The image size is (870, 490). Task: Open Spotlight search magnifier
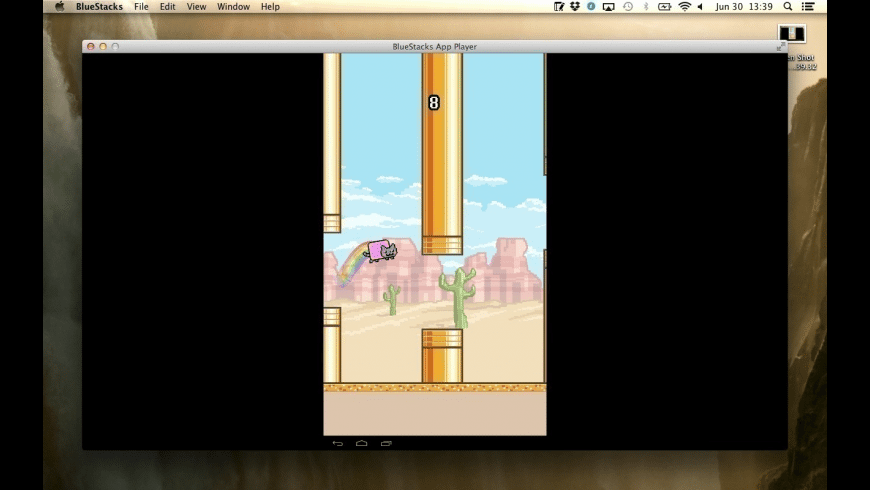coord(788,7)
